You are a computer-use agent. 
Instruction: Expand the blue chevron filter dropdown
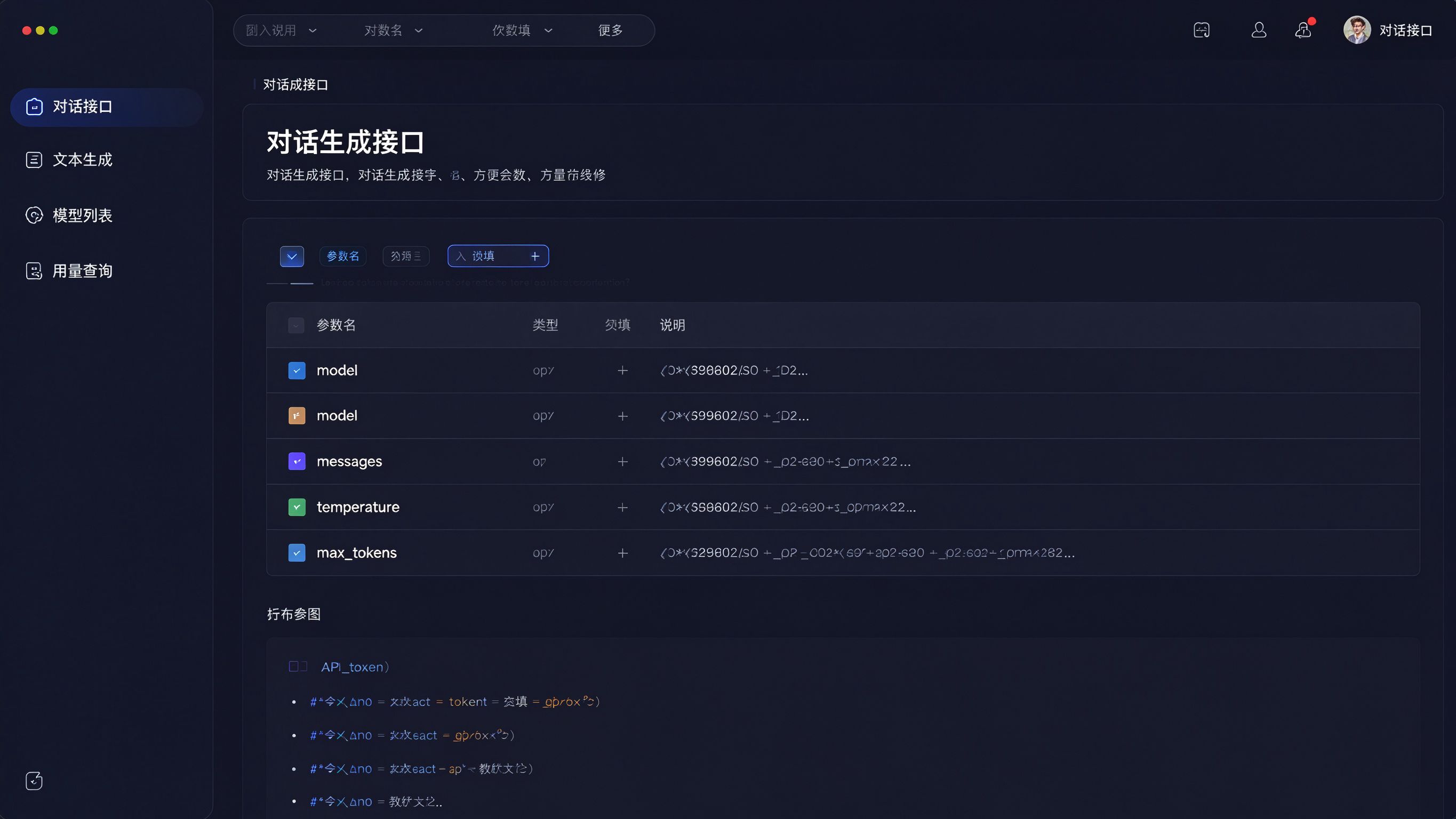click(292, 256)
